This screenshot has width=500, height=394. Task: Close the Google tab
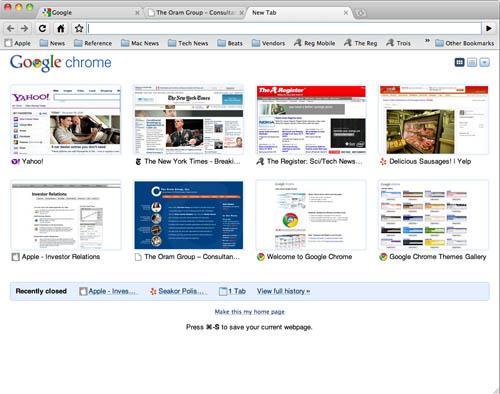(x=137, y=13)
